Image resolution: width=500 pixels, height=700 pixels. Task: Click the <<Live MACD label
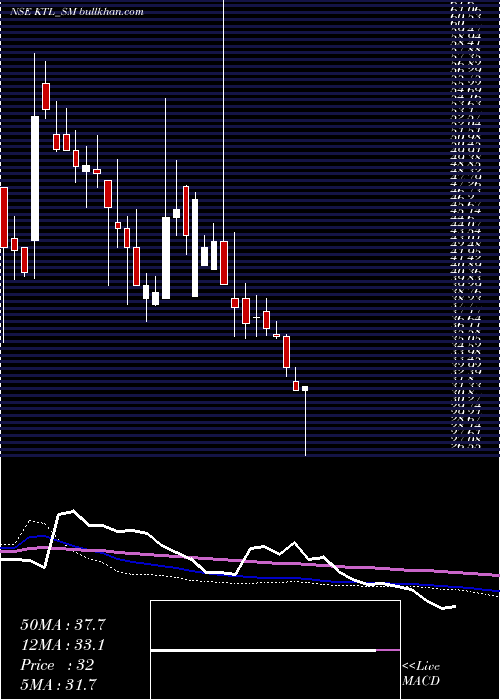coord(421,674)
